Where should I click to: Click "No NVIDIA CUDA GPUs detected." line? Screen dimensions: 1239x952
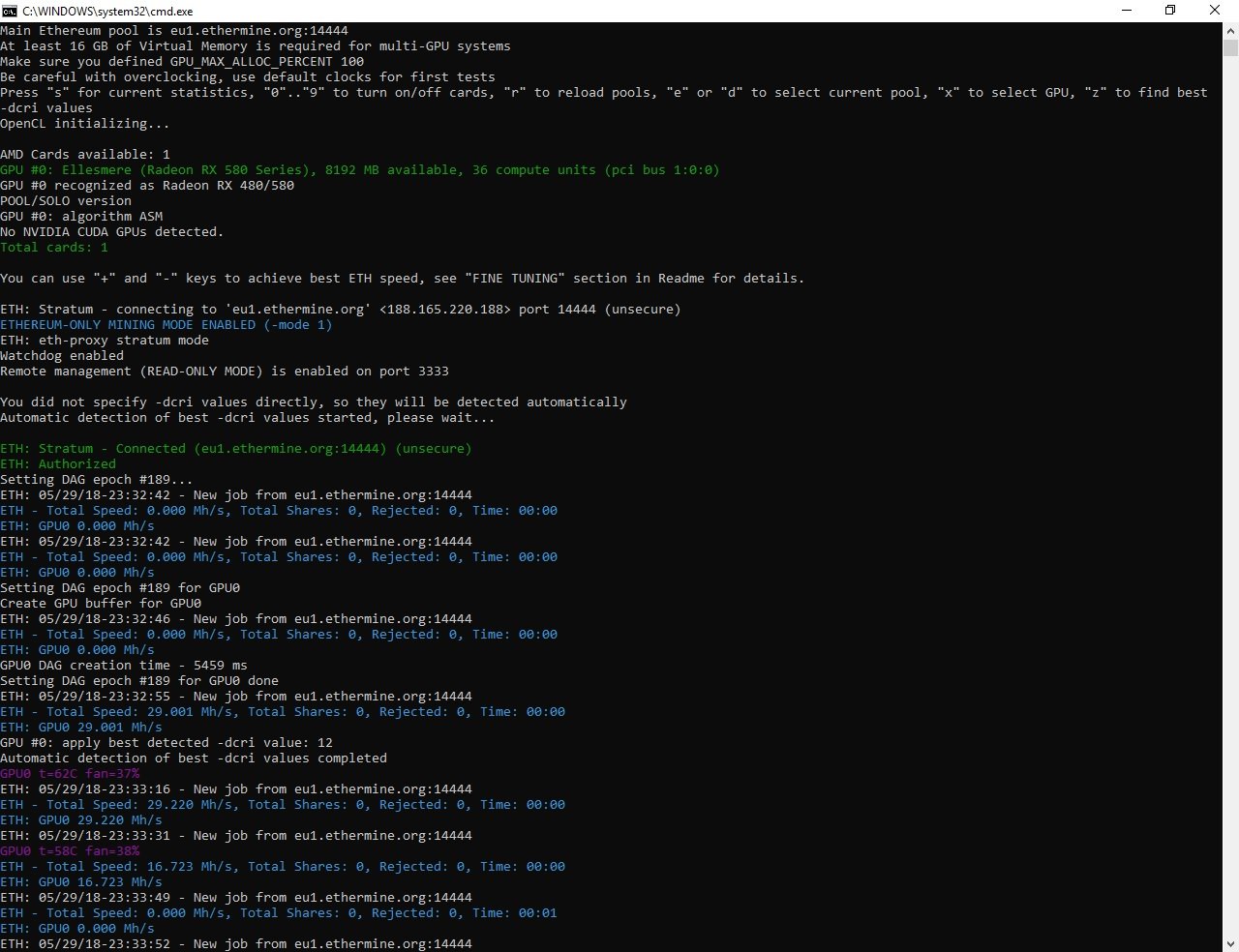pos(112,232)
